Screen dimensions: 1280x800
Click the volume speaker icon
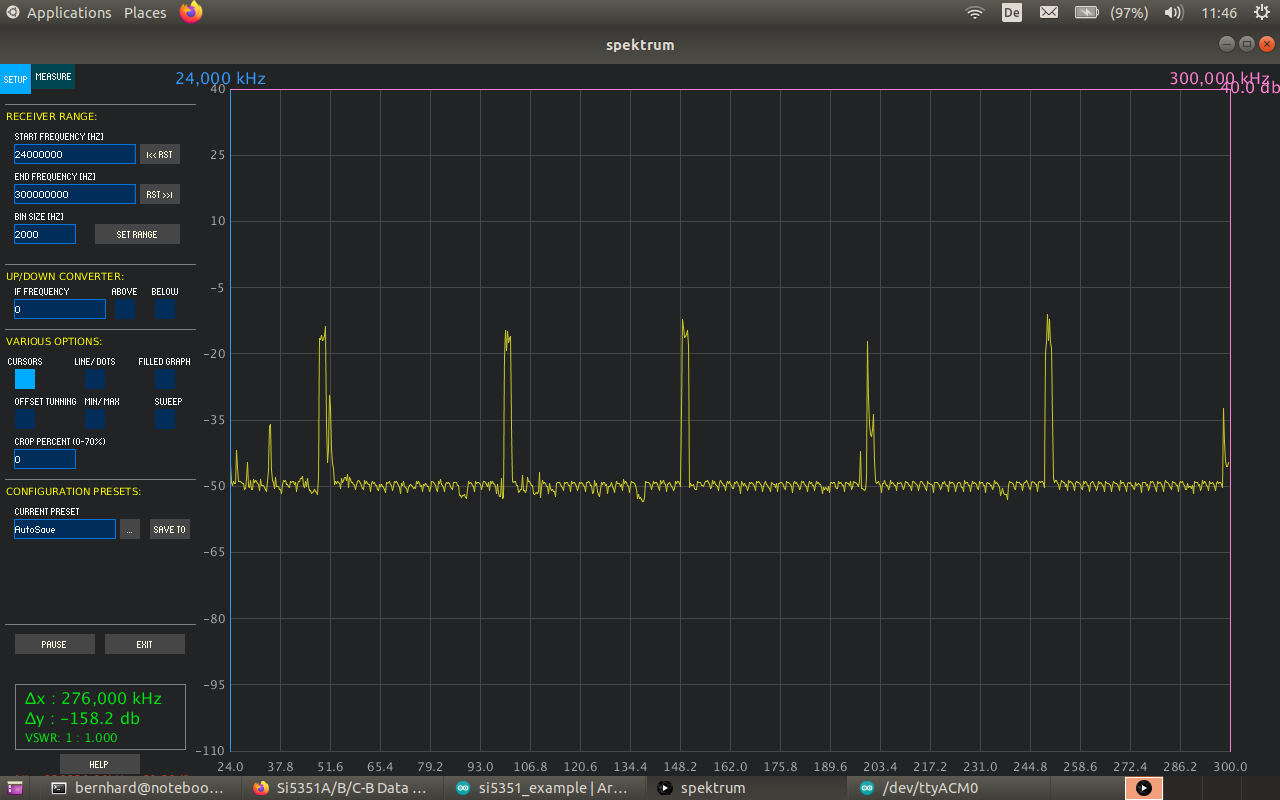(x=1174, y=13)
